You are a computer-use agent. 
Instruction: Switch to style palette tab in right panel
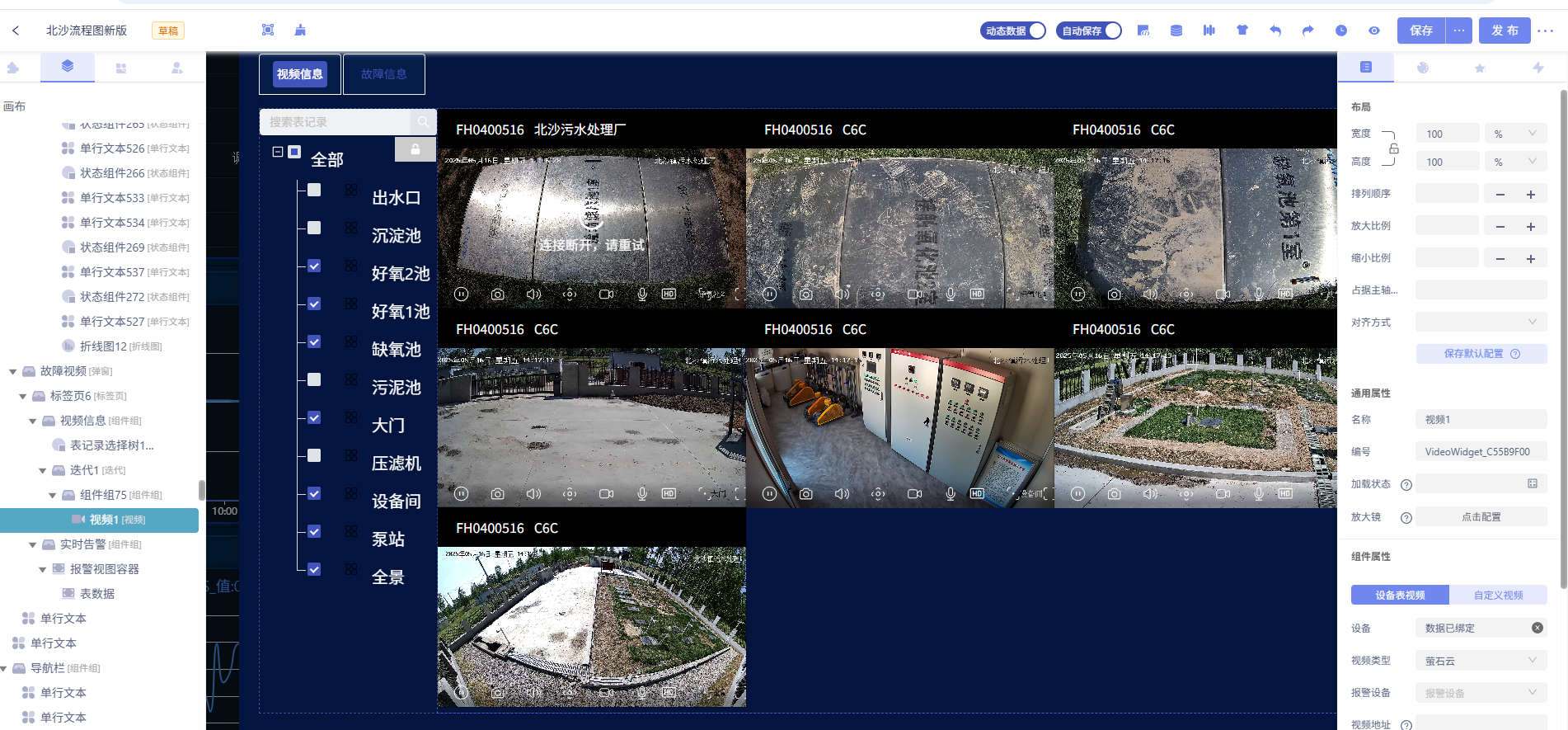click(x=1423, y=68)
